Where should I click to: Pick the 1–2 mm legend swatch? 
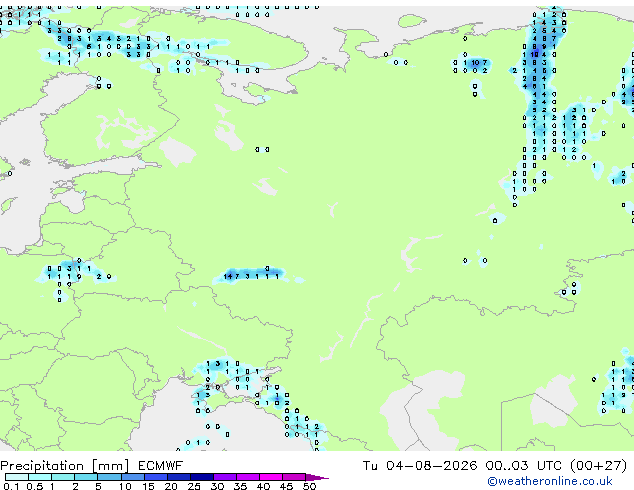click(63, 477)
